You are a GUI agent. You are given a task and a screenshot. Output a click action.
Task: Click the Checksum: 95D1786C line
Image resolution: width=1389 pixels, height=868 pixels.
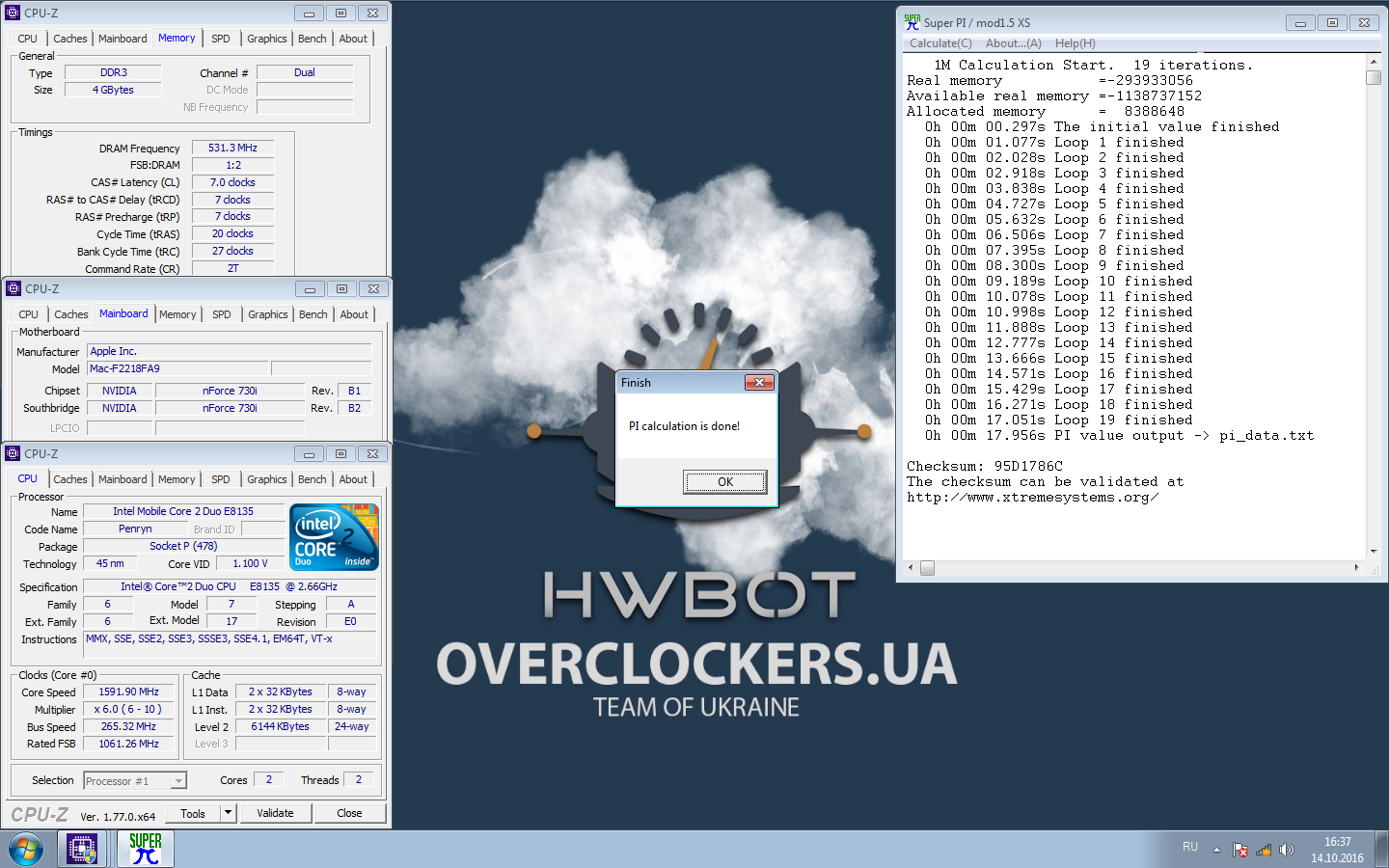pos(985,466)
